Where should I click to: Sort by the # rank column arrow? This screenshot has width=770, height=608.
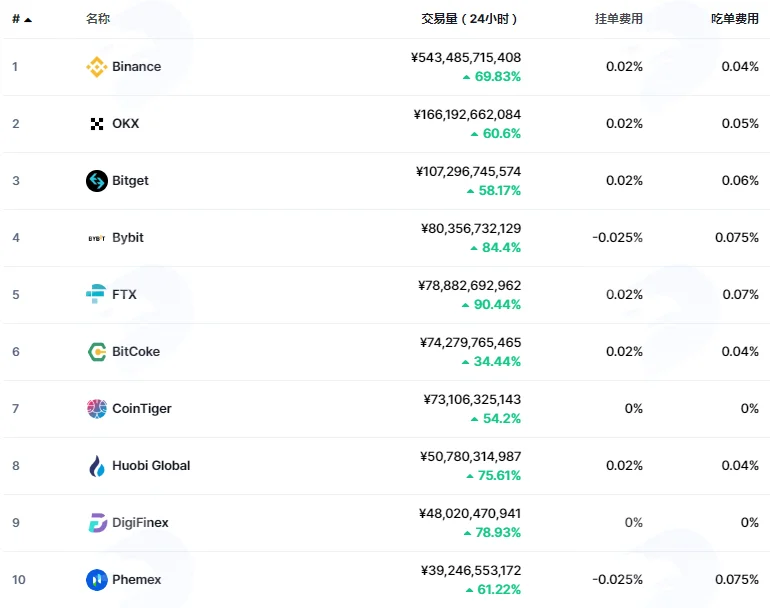pyautogui.click(x=28, y=20)
